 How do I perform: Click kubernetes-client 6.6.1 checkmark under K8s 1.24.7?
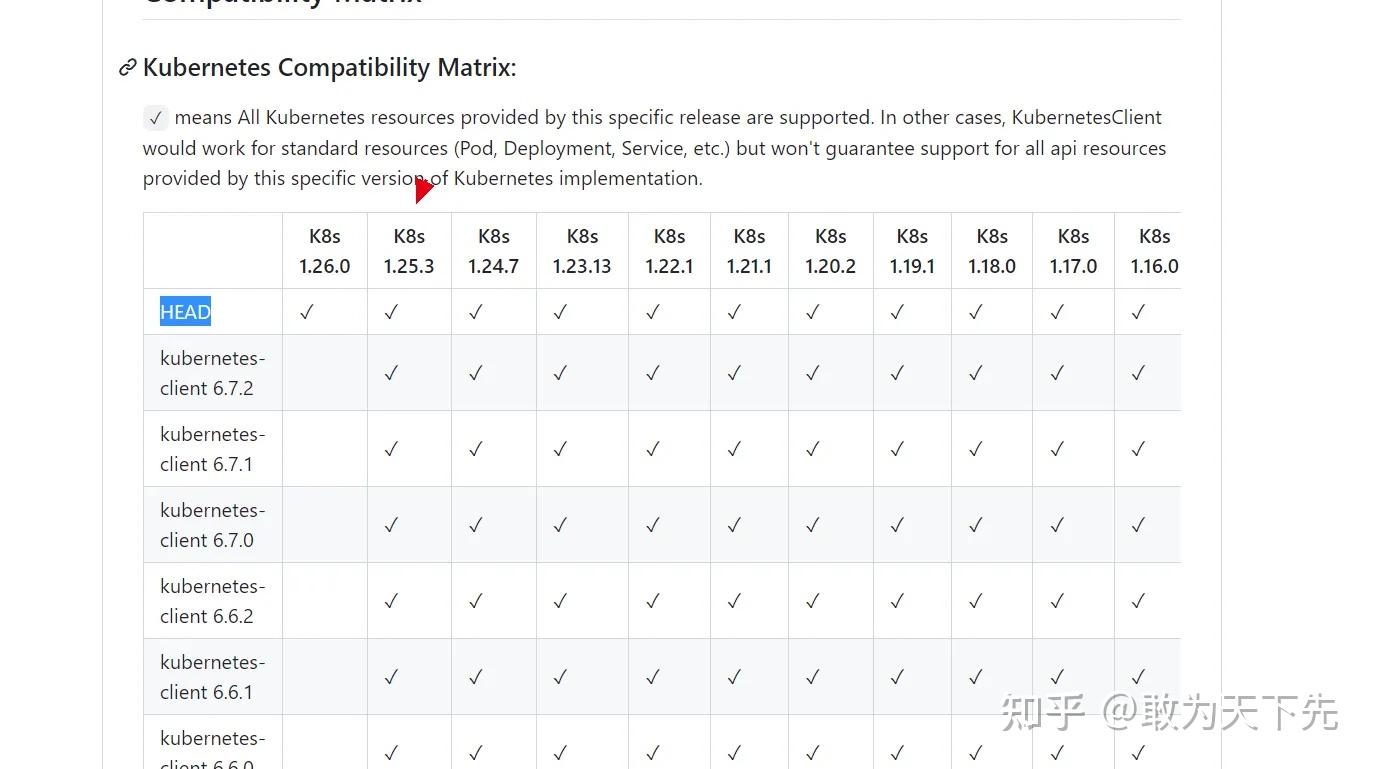(476, 677)
